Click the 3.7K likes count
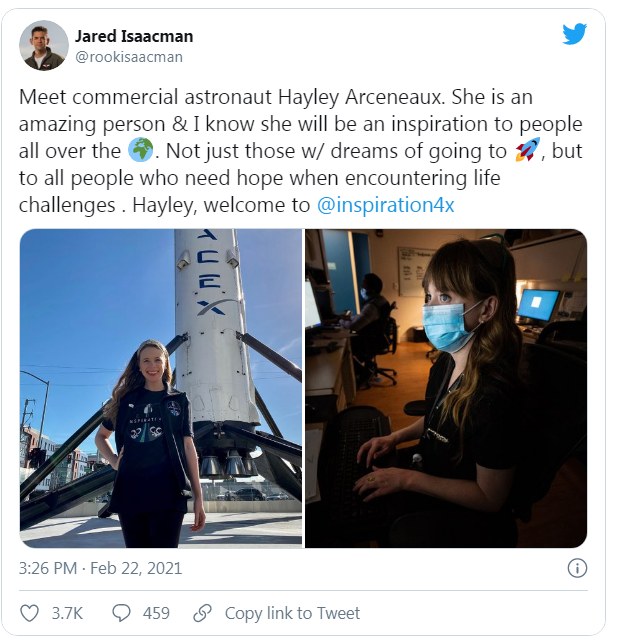Image resolution: width=627 pixels, height=640 pixels. (x=67, y=613)
